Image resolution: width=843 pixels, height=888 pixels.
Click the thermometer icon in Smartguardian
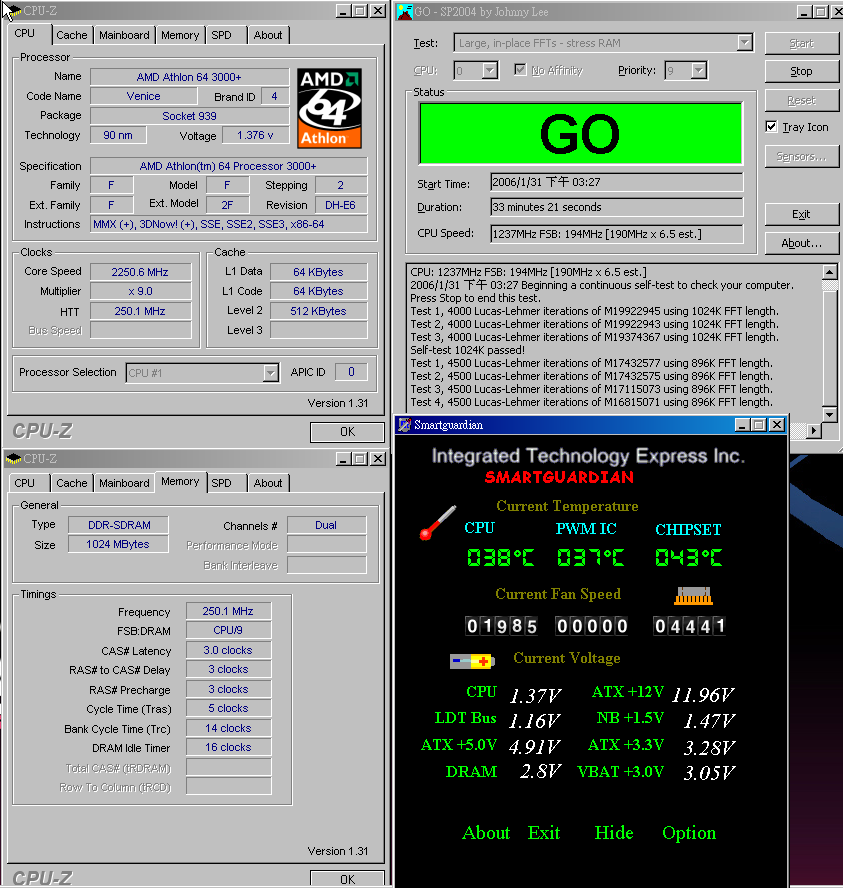[438, 522]
